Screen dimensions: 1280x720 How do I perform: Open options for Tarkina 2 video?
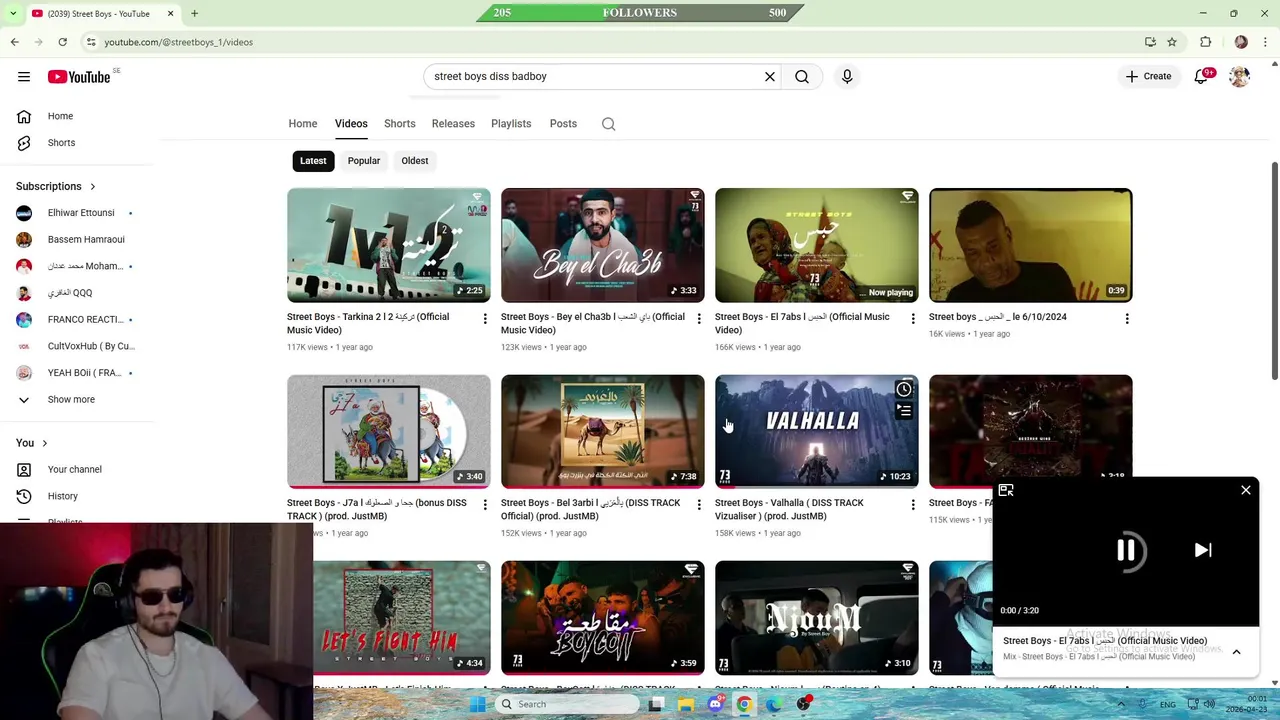point(485,318)
